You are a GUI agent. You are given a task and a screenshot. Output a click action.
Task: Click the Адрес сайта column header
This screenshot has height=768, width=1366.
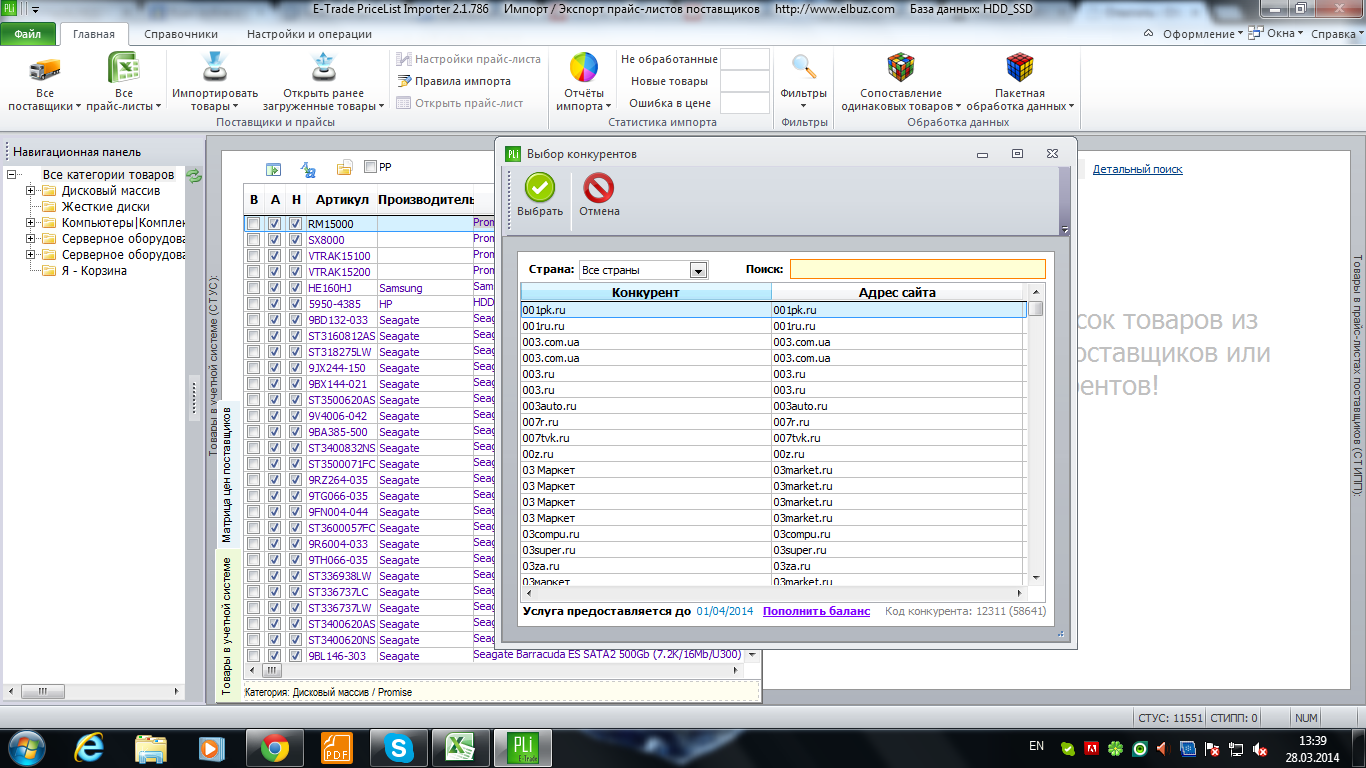tap(897, 292)
